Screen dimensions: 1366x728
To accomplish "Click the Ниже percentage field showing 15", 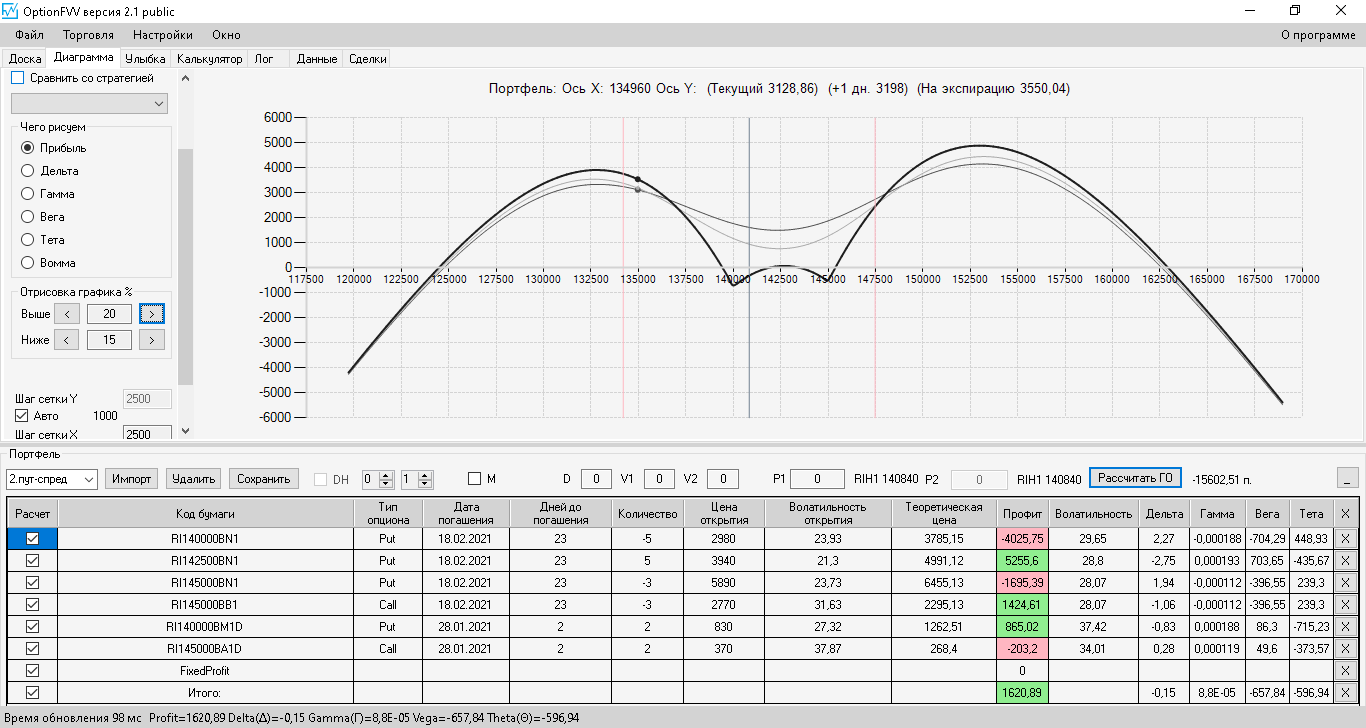I will [x=109, y=340].
